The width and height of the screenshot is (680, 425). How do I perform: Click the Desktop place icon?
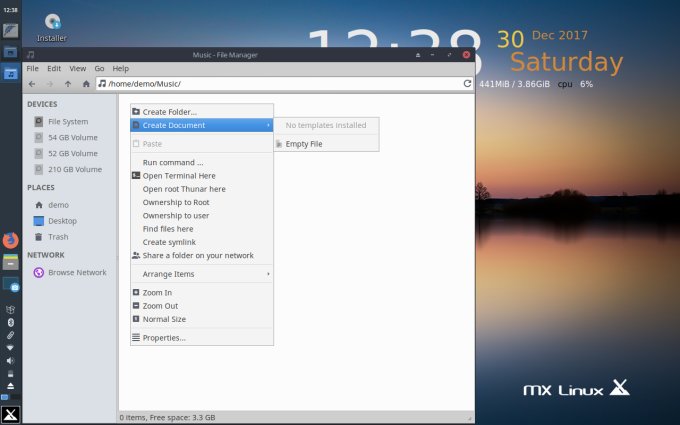[x=39, y=221]
